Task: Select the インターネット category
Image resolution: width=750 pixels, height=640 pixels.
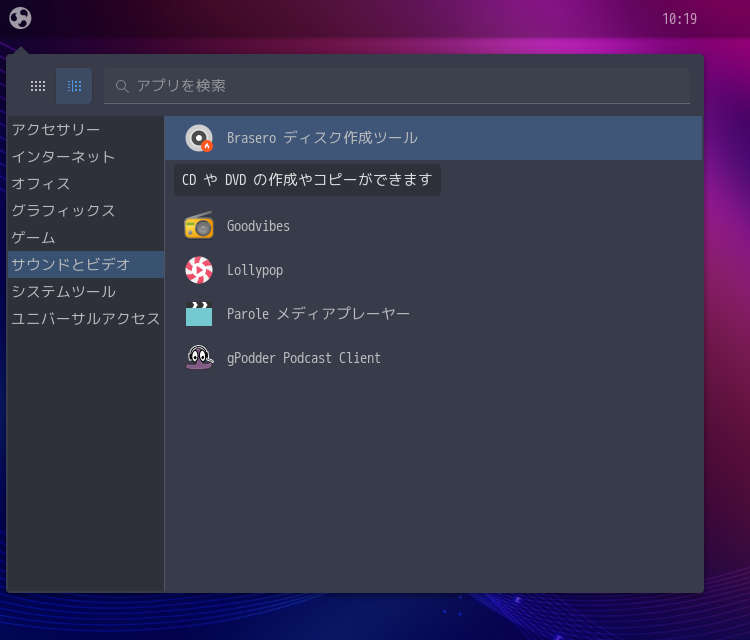Action: coord(86,157)
